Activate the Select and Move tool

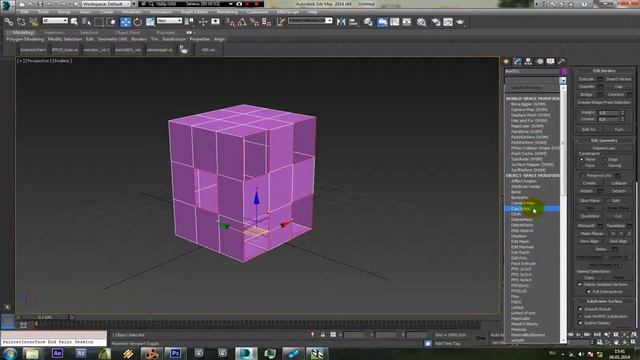point(125,22)
